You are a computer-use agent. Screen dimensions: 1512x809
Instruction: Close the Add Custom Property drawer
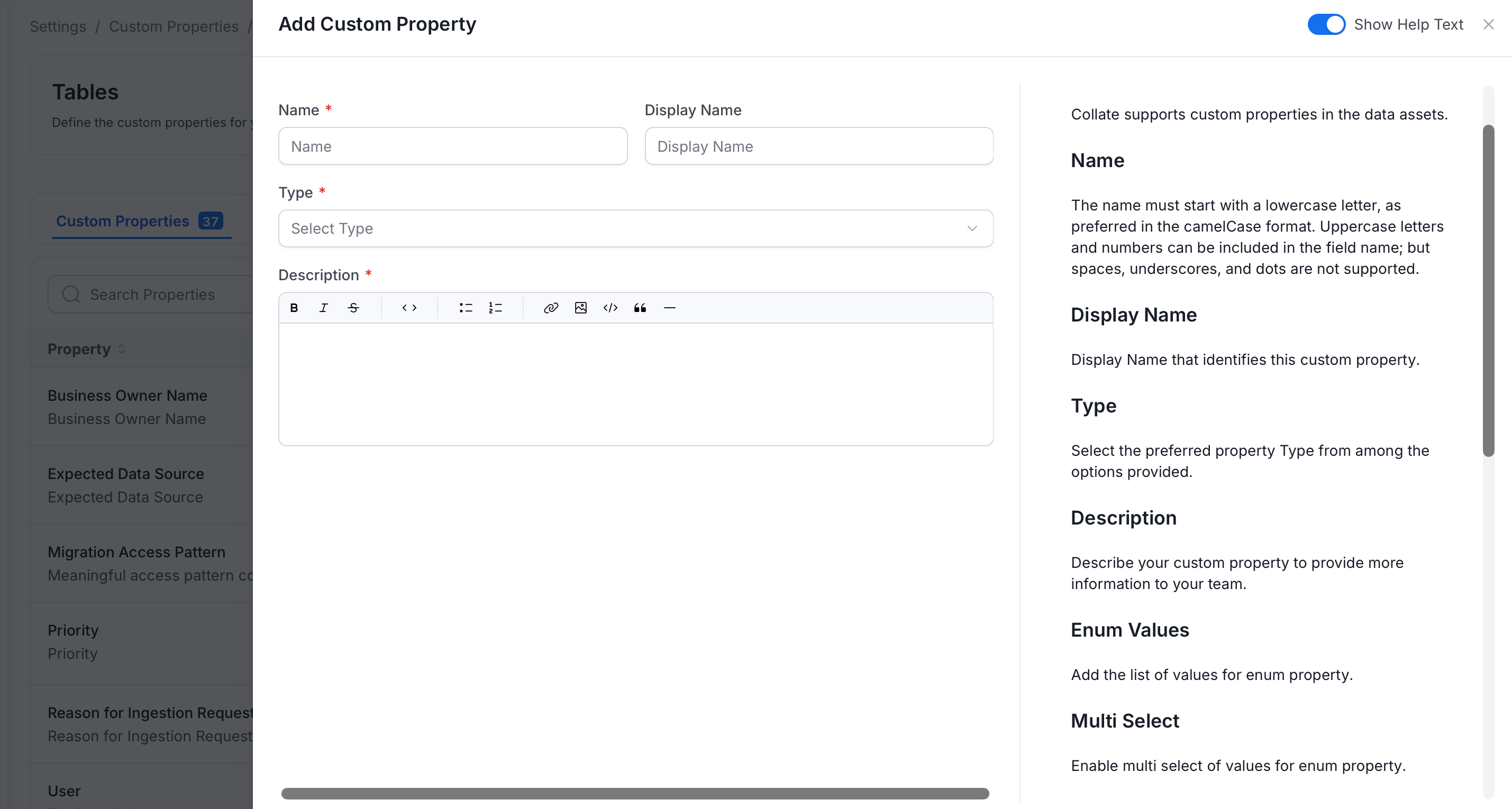(x=1488, y=25)
